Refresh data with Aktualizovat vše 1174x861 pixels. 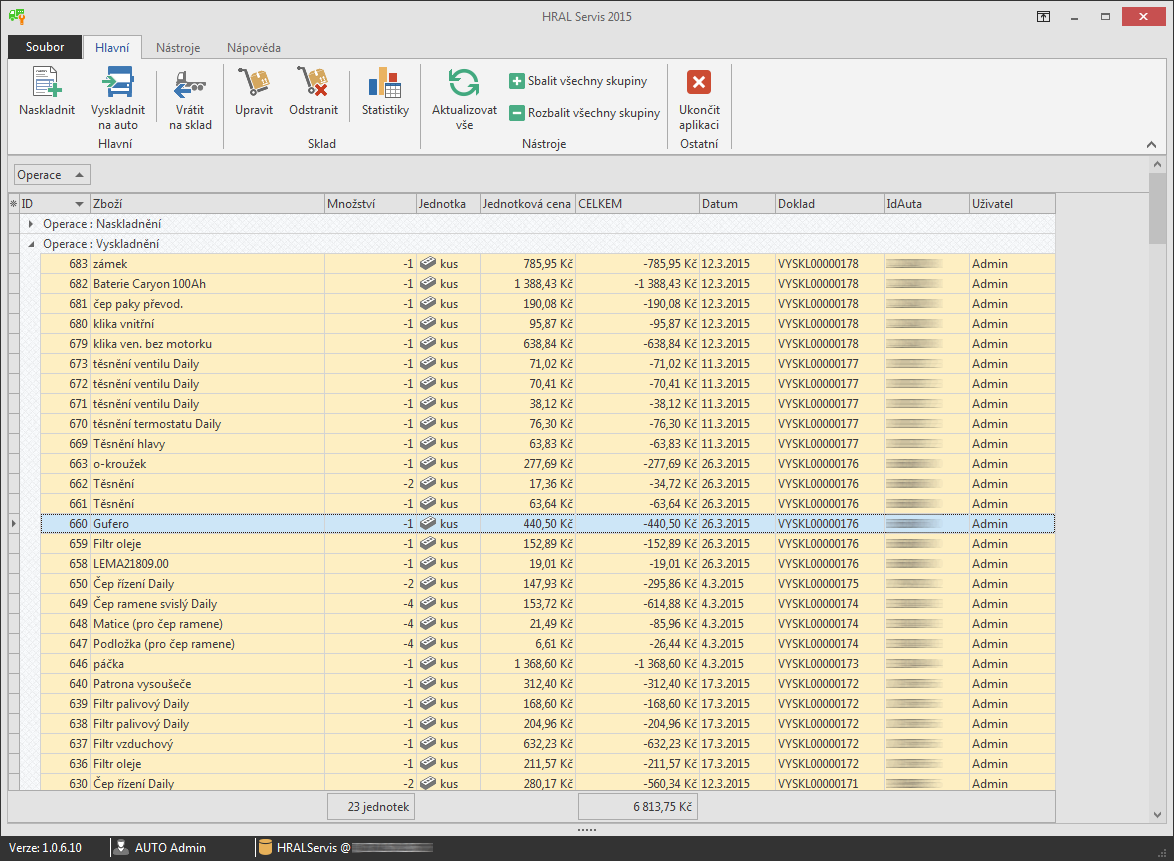point(464,83)
